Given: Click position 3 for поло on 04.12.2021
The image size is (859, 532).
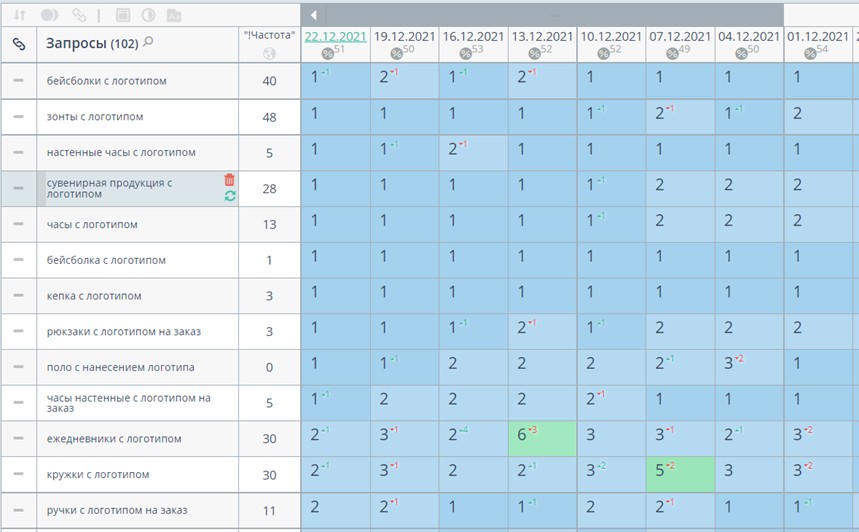Looking at the screenshot, I should click(x=749, y=367).
